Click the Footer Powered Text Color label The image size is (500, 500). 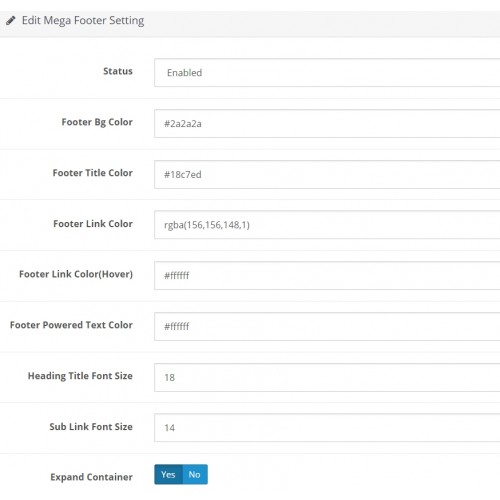(x=71, y=325)
